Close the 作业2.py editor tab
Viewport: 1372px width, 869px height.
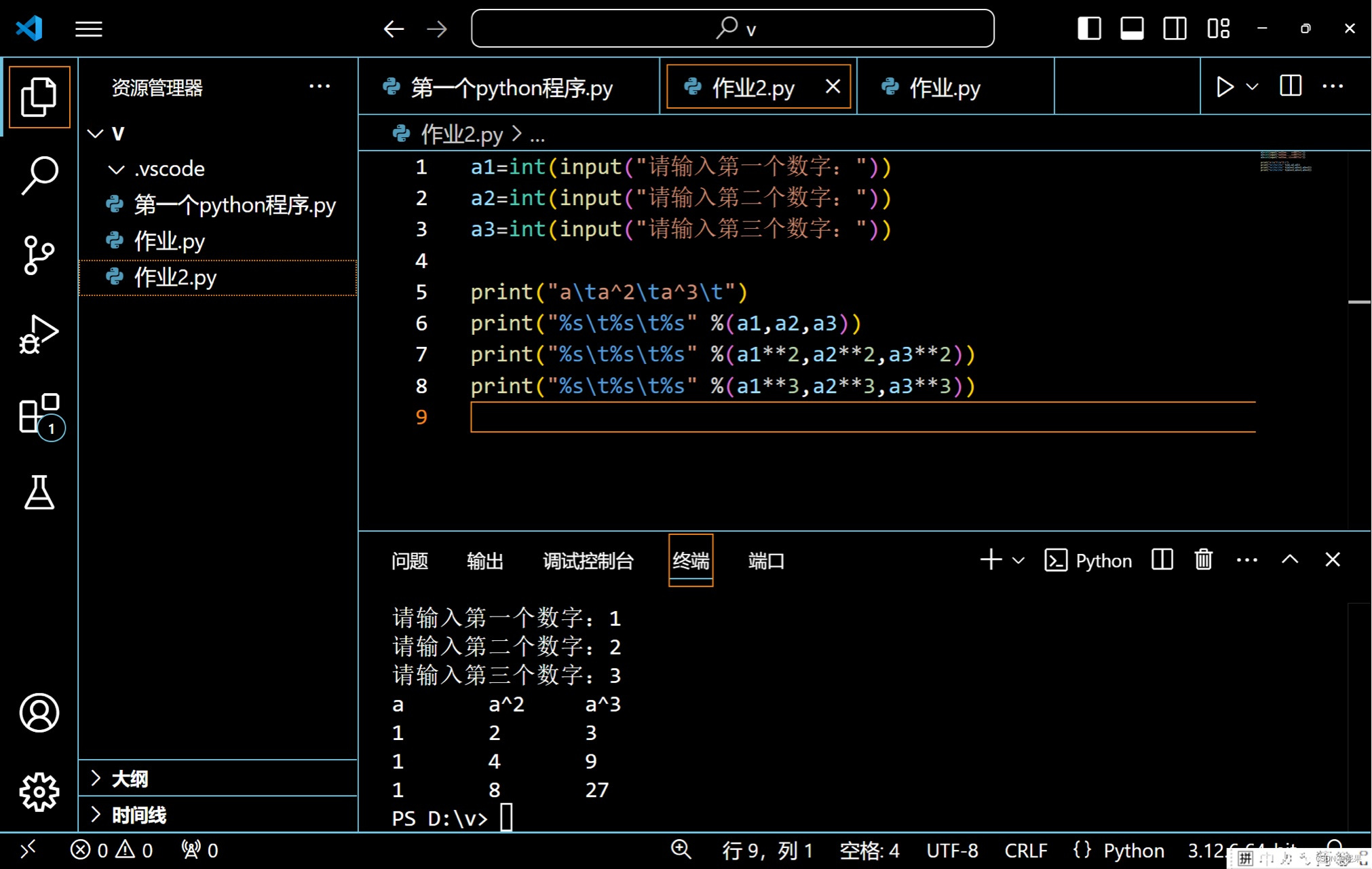click(x=833, y=86)
